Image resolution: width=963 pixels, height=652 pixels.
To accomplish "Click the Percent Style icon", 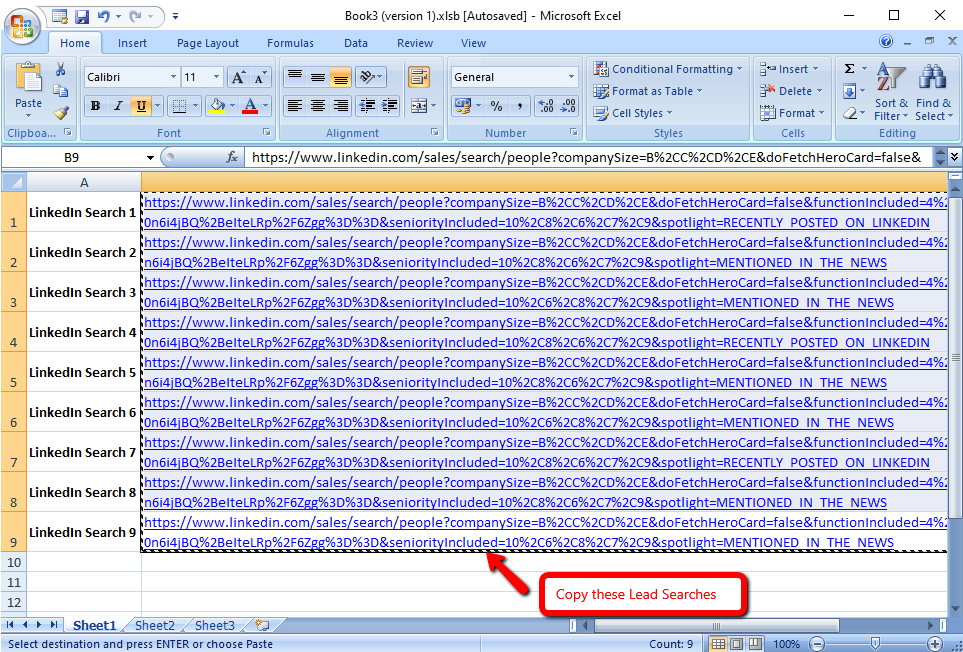I will (495, 106).
